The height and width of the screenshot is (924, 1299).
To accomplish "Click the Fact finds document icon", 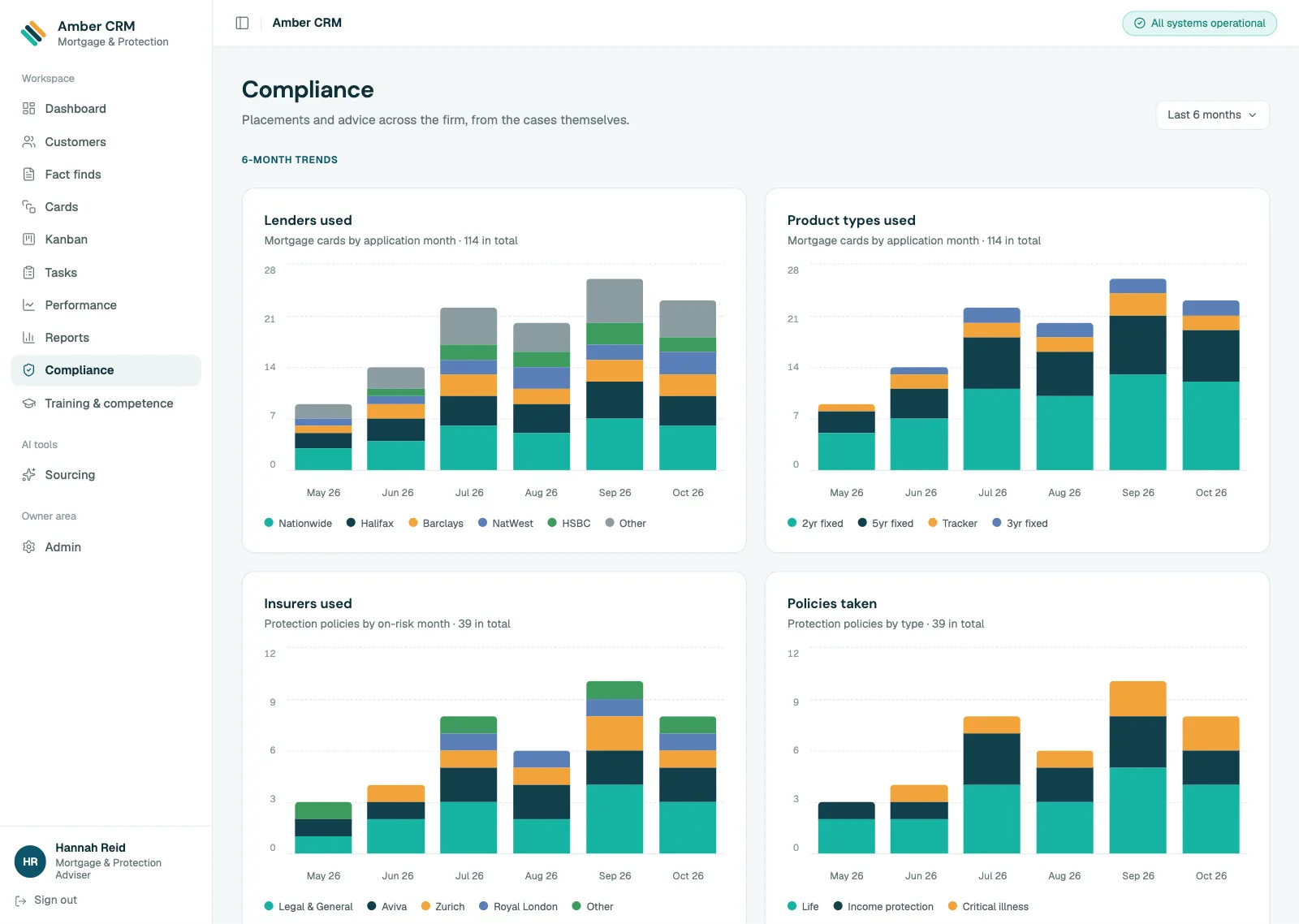I will 29,175.
